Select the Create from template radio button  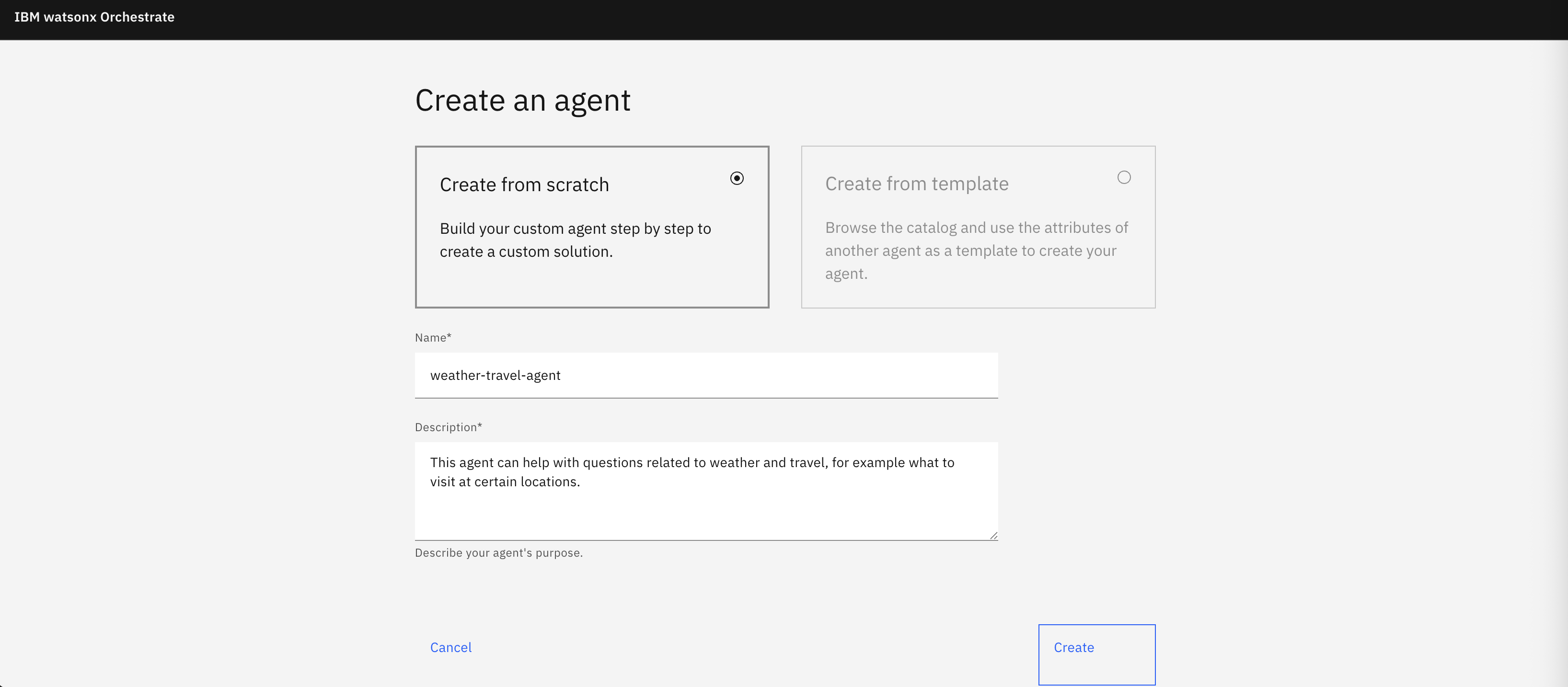coord(1124,177)
